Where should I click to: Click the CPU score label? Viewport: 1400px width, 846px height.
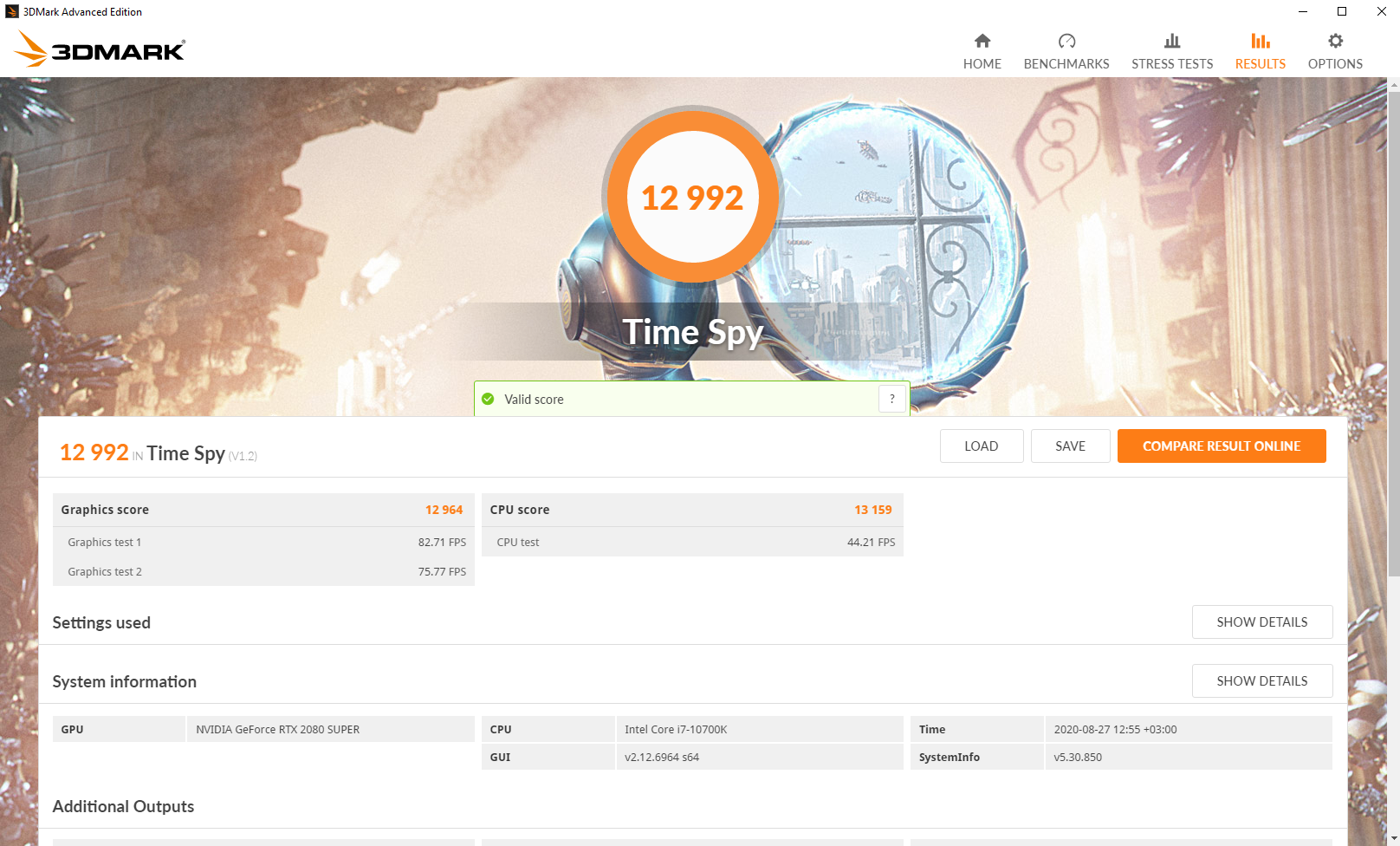click(520, 510)
